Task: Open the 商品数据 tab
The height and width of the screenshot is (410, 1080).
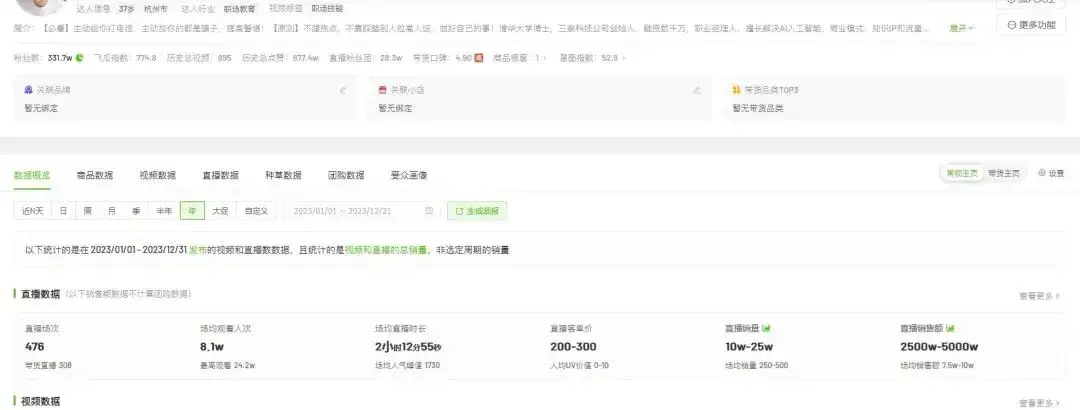Action: pyautogui.click(x=95, y=175)
